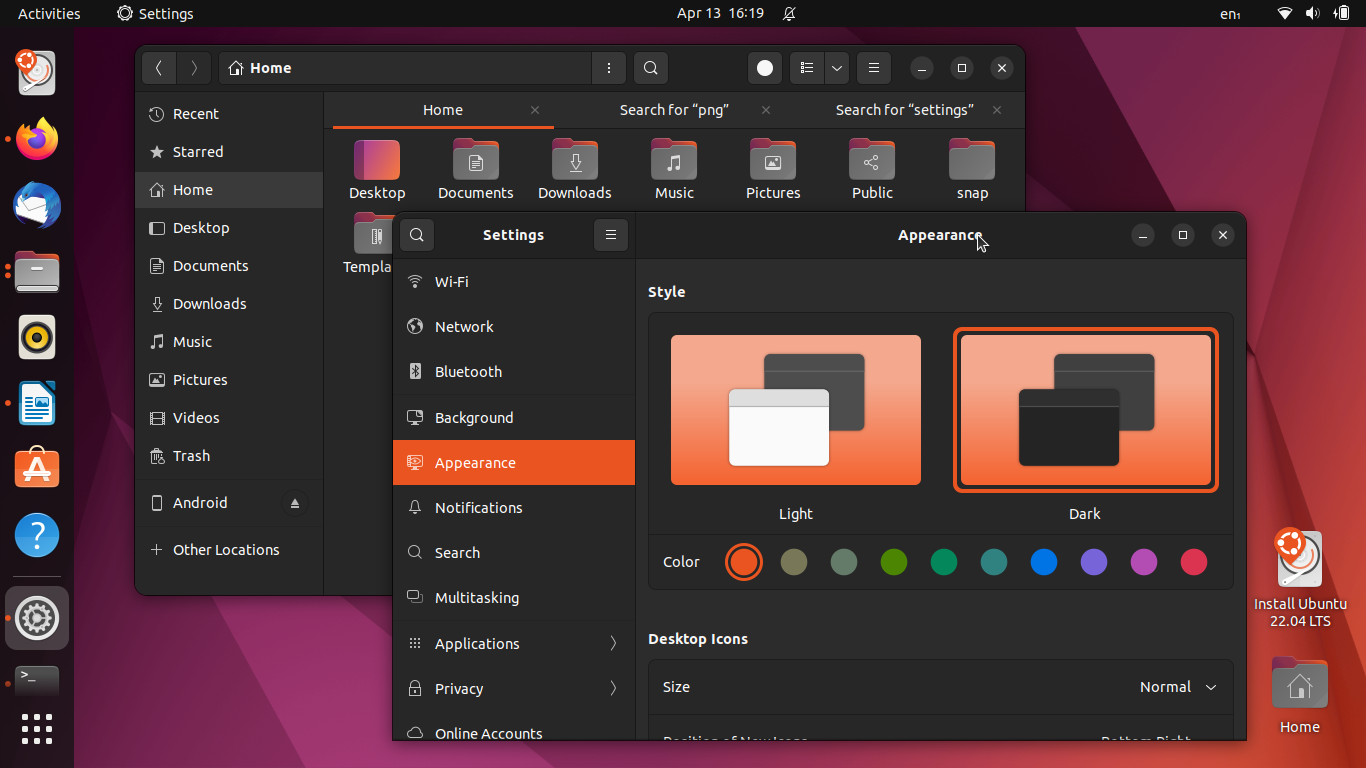This screenshot has height=768, width=1366.
Task: Click the Files back arrow button
Action: pyautogui.click(x=159, y=68)
